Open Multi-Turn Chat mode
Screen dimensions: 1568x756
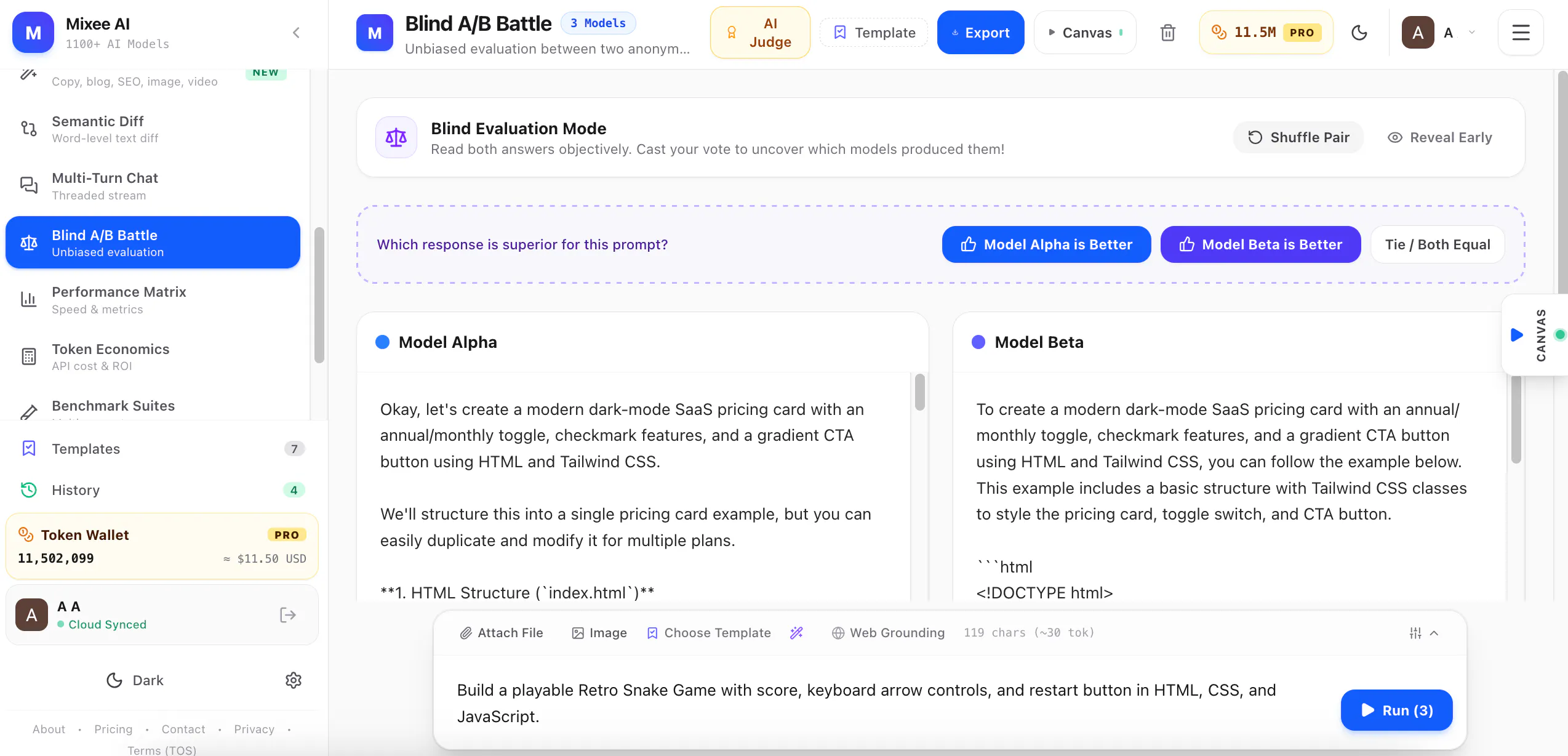[153, 186]
